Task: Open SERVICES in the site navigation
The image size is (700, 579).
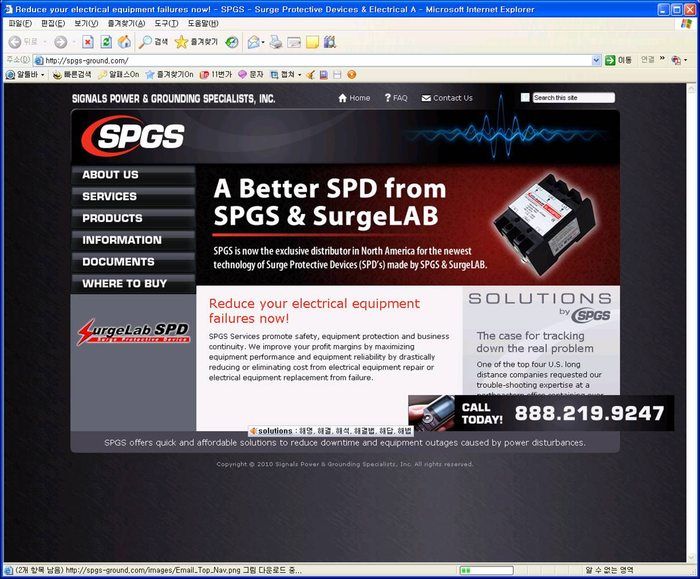Action: [133, 196]
